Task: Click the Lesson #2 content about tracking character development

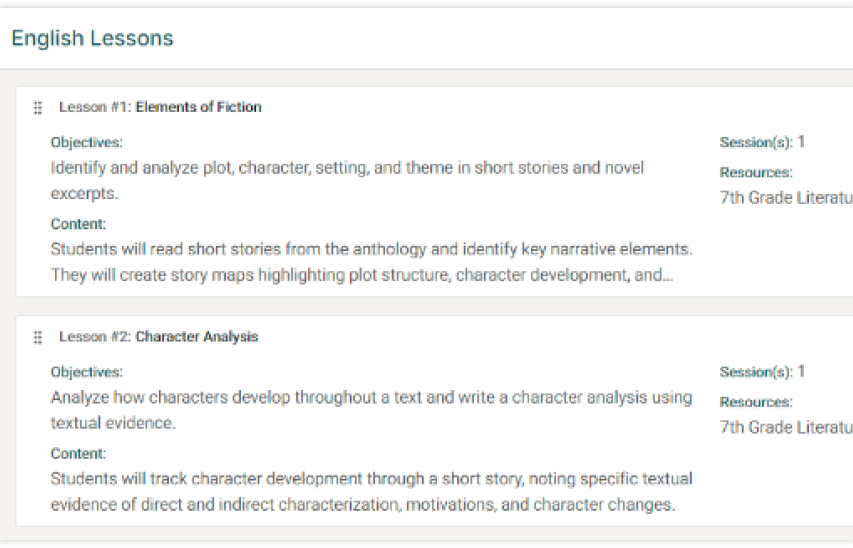Action: (x=372, y=491)
